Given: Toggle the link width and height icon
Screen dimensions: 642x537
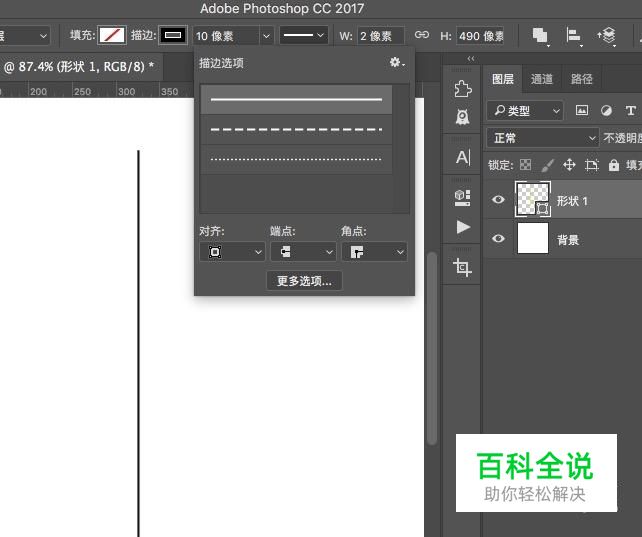Looking at the screenshot, I should [x=422, y=35].
